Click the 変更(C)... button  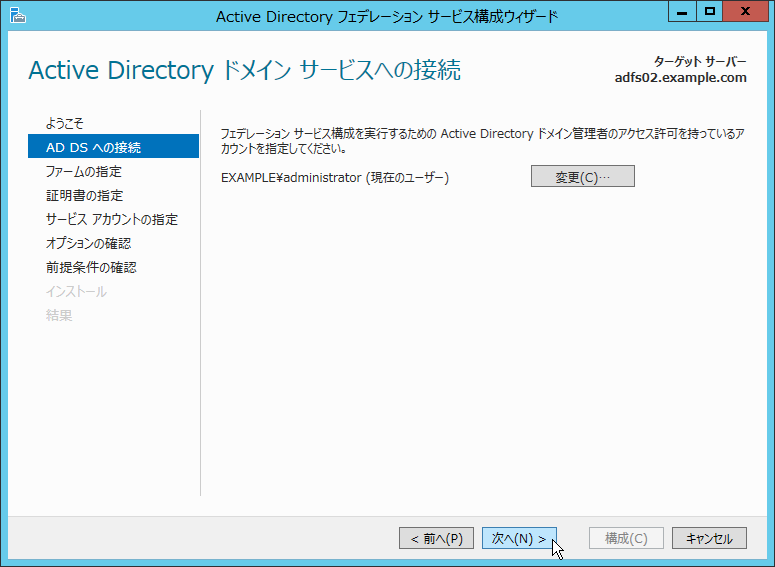583,176
